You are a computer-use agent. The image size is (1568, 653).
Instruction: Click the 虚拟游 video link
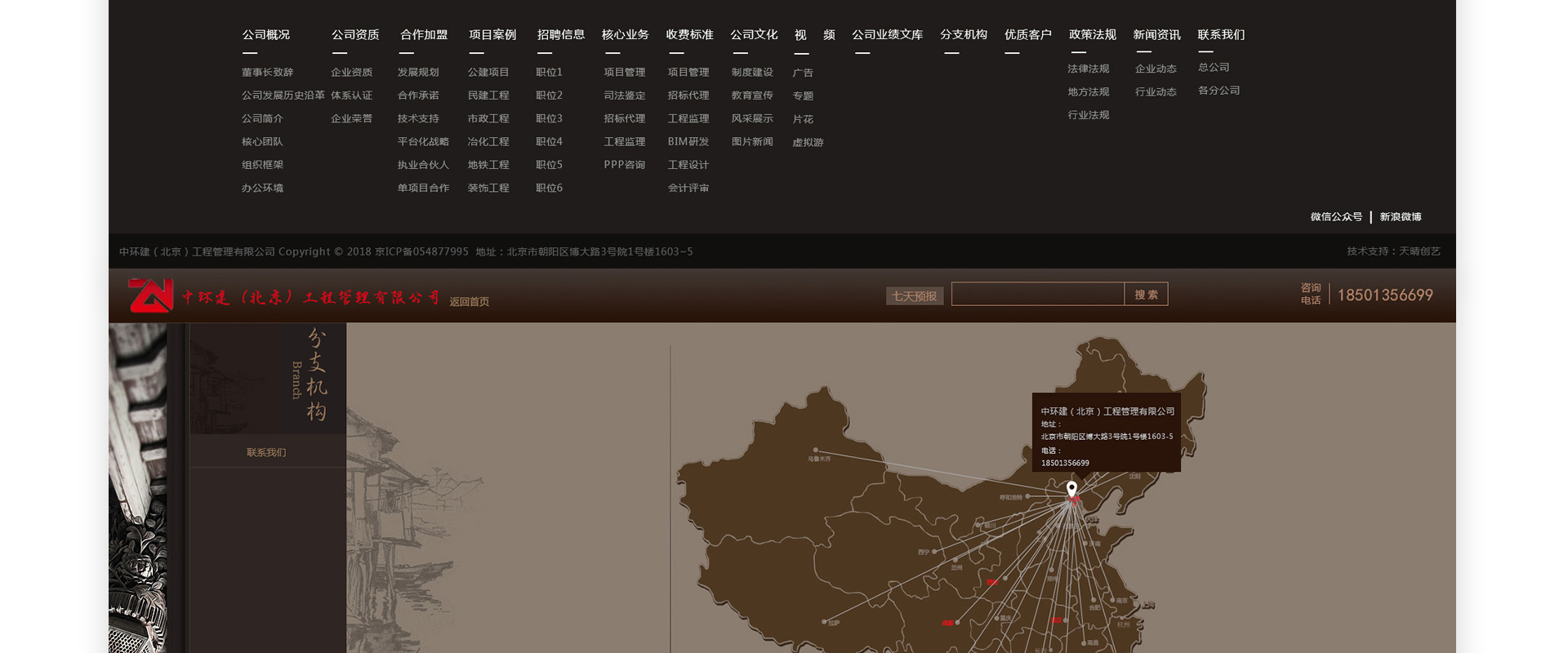coord(808,143)
